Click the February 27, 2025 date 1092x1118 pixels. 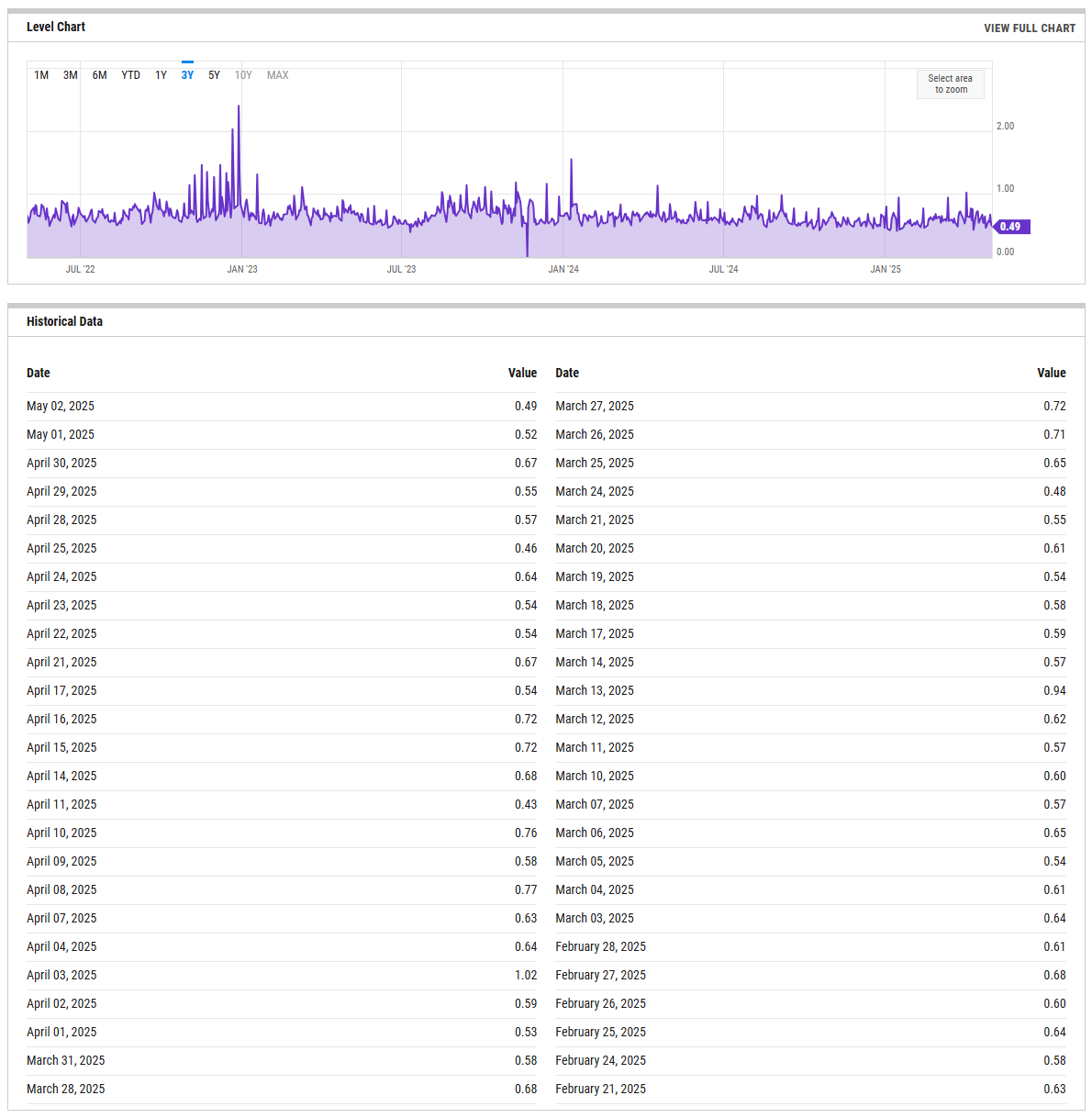click(x=601, y=975)
